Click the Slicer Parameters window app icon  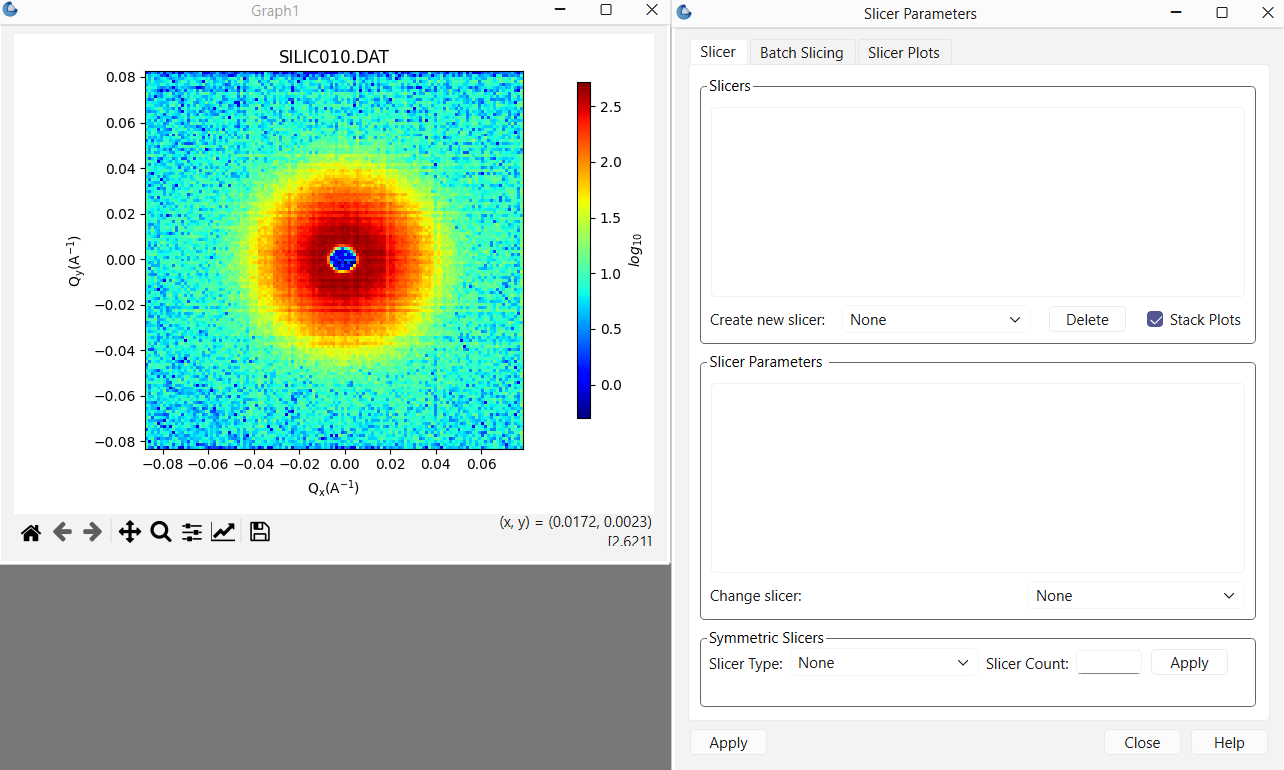tap(684, 12)
